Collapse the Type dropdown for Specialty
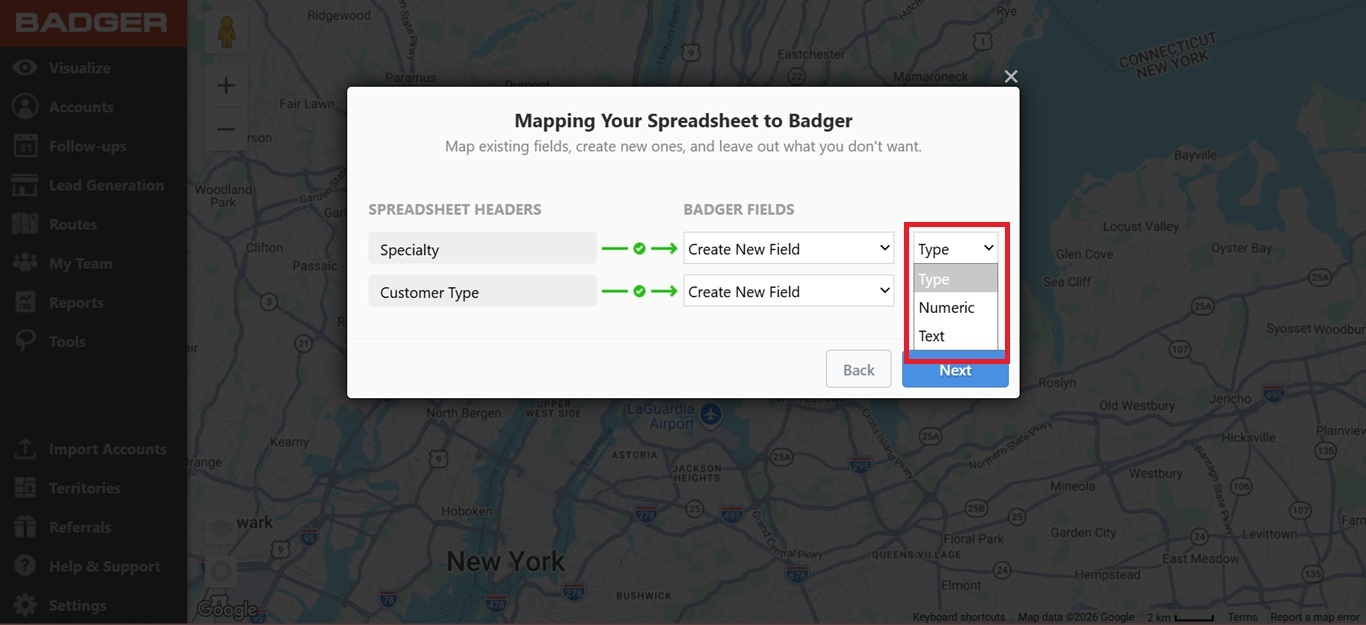 click(x=956, y=249)
